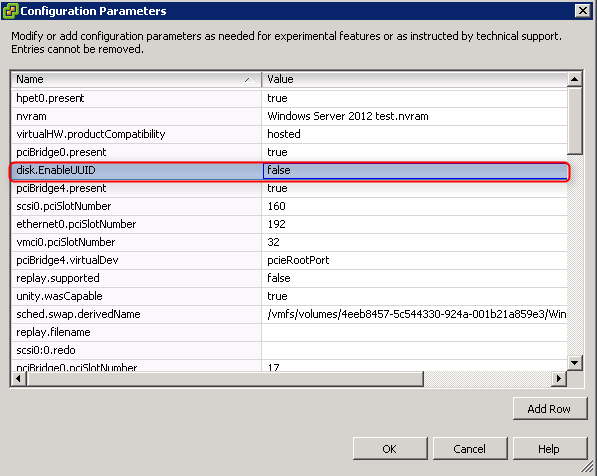Click the true value of hpet0.present
Screen dimensions: 597x476
[x=415, y=98]
